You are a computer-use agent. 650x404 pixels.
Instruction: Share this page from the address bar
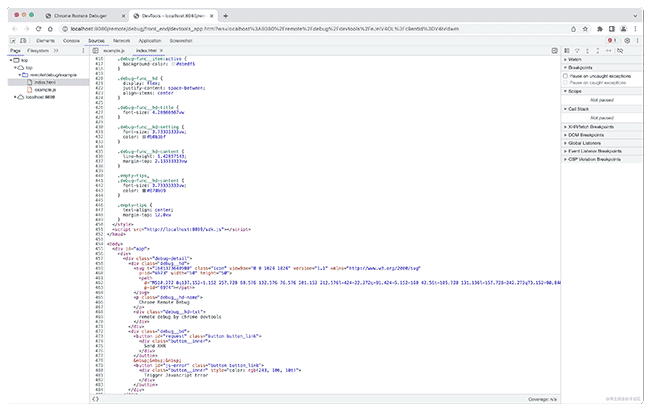(573, 29)
